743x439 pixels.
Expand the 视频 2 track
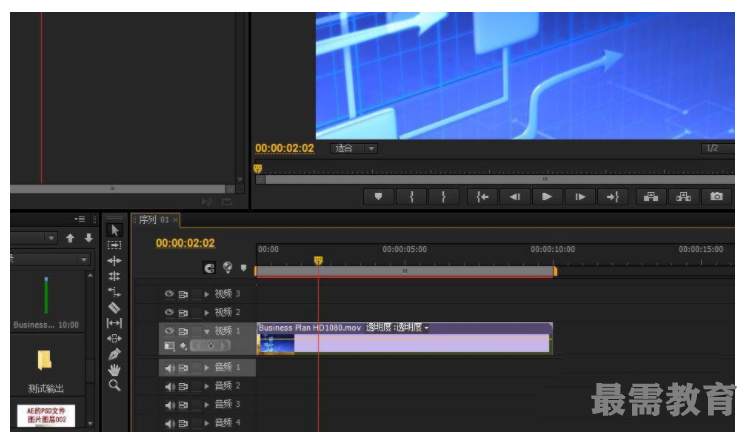207,313
